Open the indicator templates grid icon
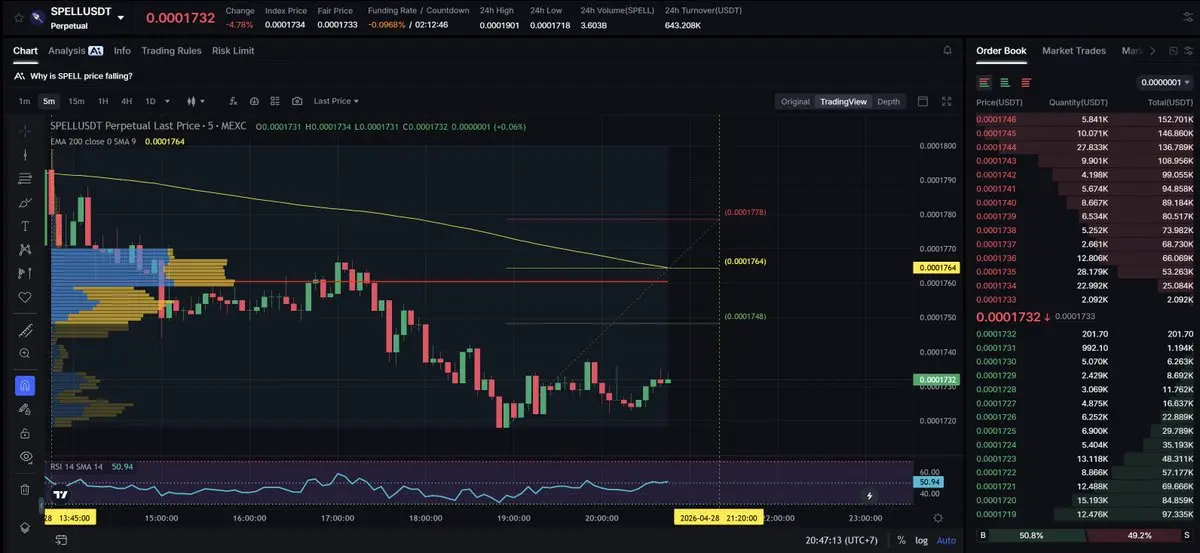This screenshot has width=1200, height=553. tap(275, 101)
